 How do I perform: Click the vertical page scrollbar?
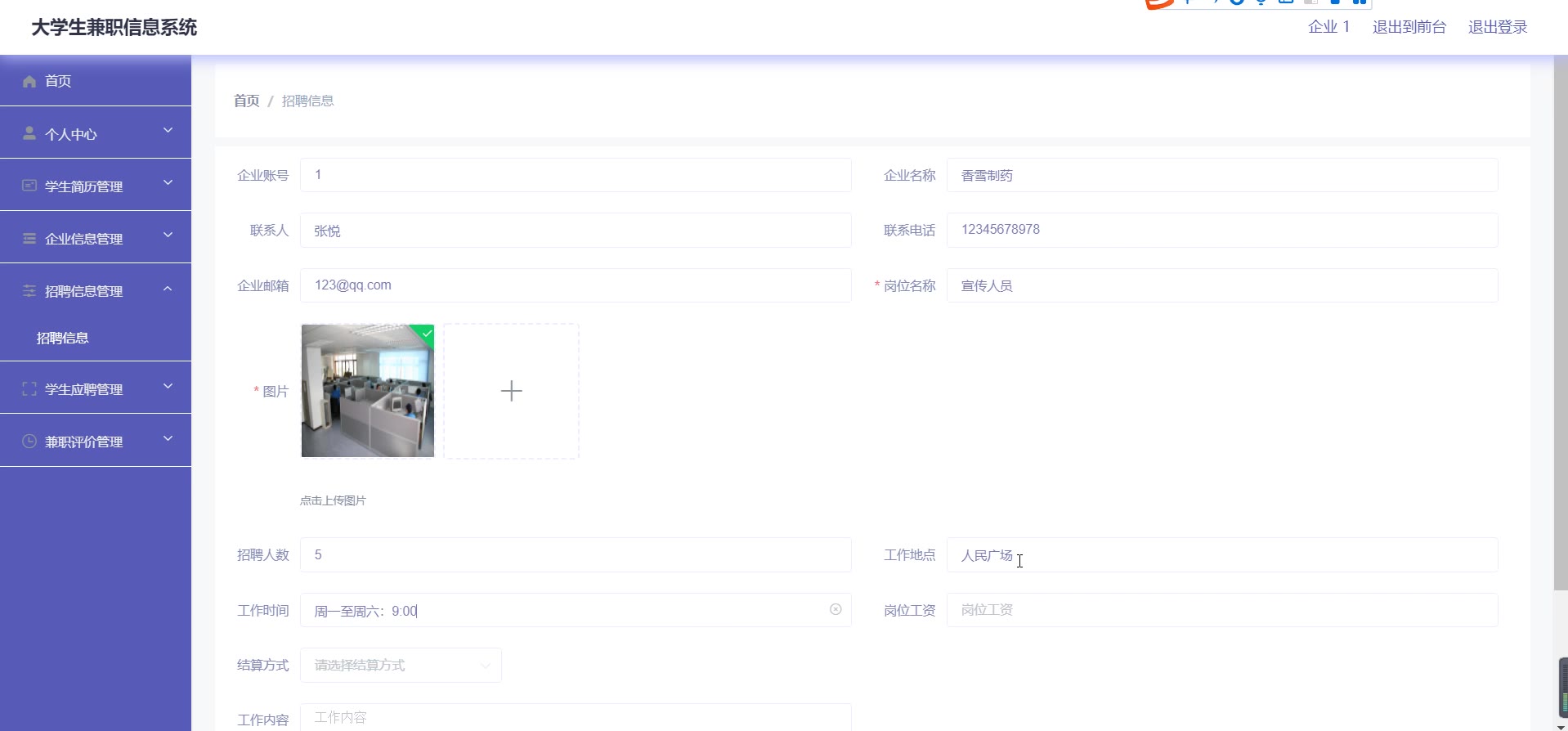(1561, 323)
